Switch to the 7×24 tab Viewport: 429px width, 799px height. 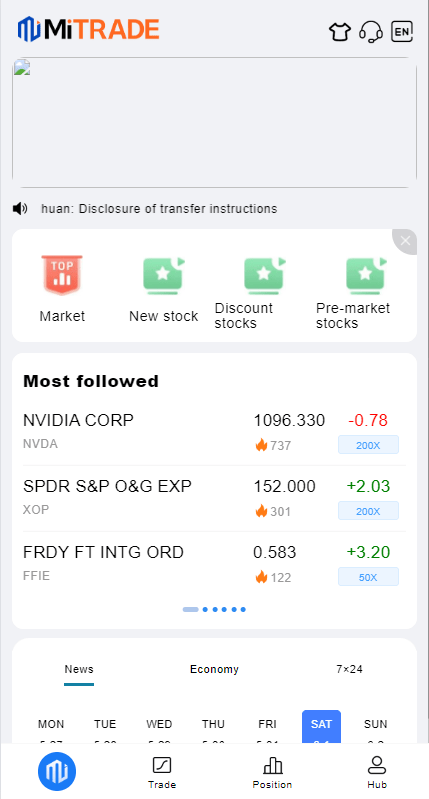click(350, 669)
